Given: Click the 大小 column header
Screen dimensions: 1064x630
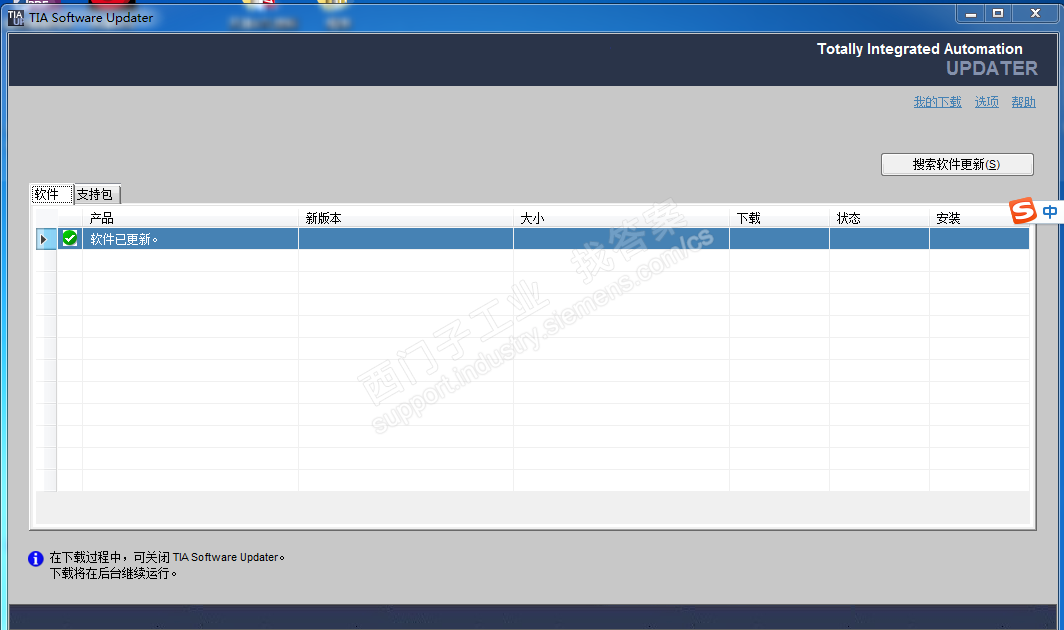Looking at the screenshot, I should pos(621,218).
